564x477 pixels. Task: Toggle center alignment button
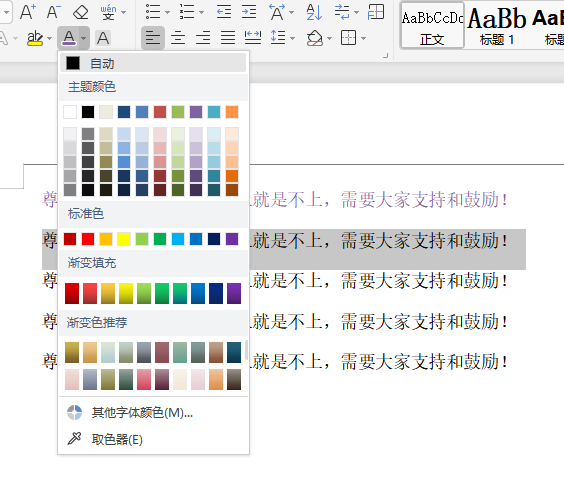tap(178, 38)
